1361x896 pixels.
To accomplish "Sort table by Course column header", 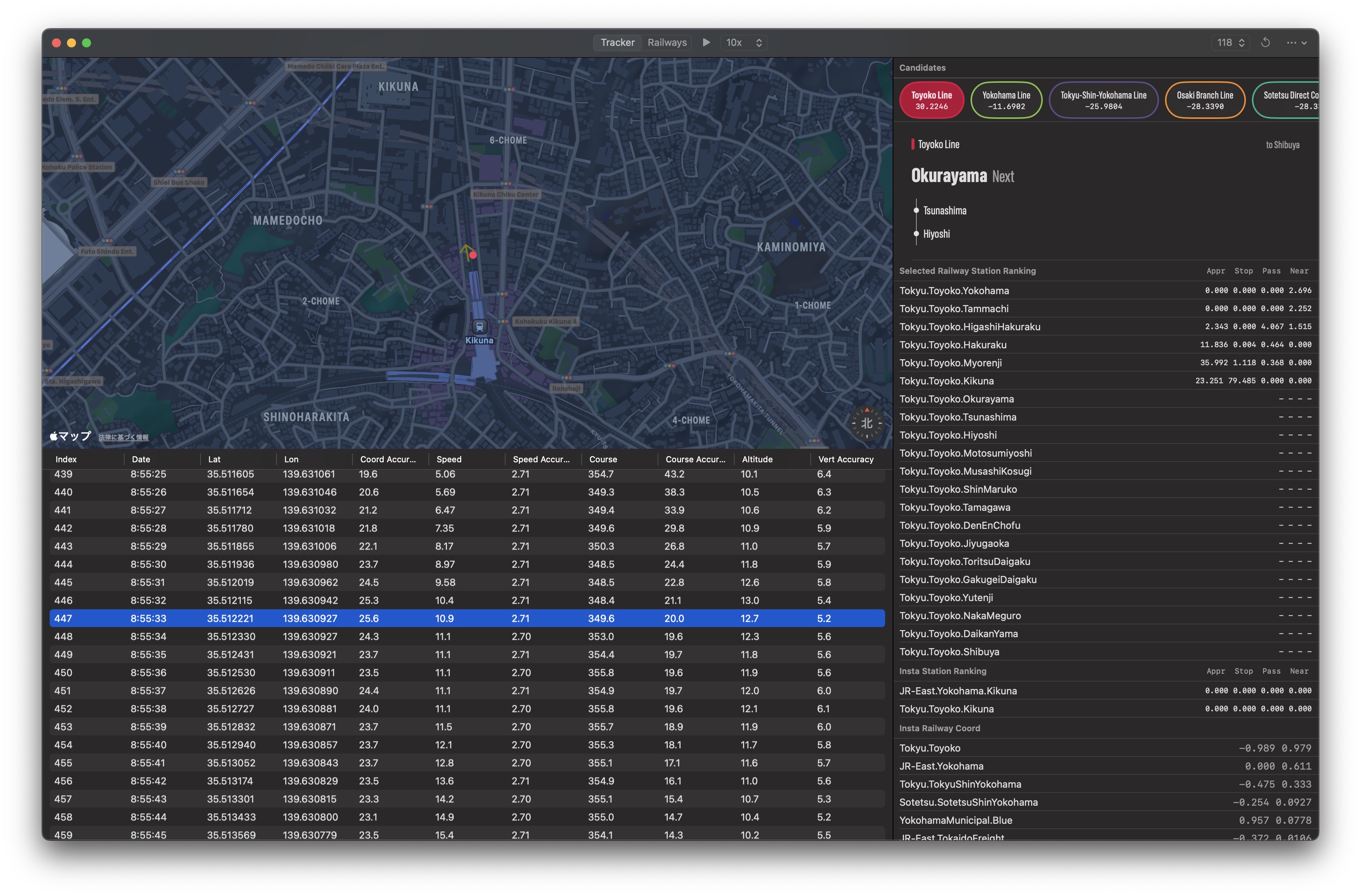I will [603, 459].
